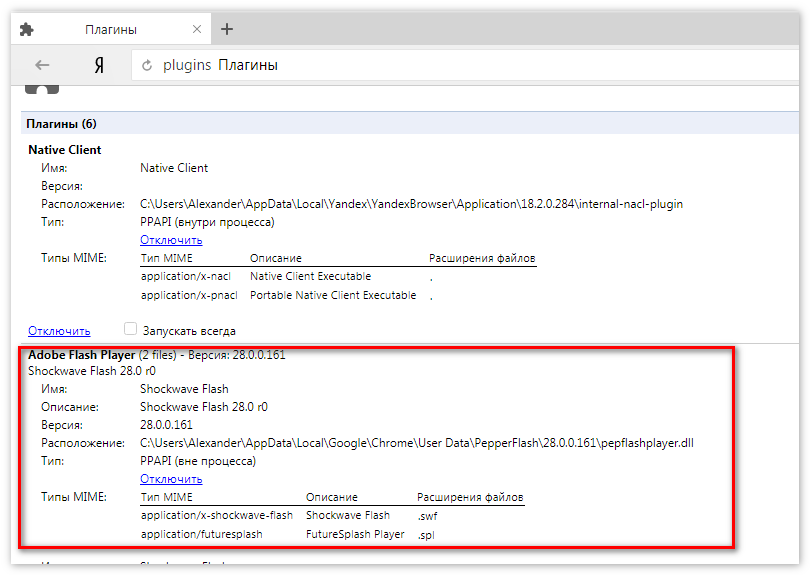Select the Плагины browser tab

(x=110, y=30)
